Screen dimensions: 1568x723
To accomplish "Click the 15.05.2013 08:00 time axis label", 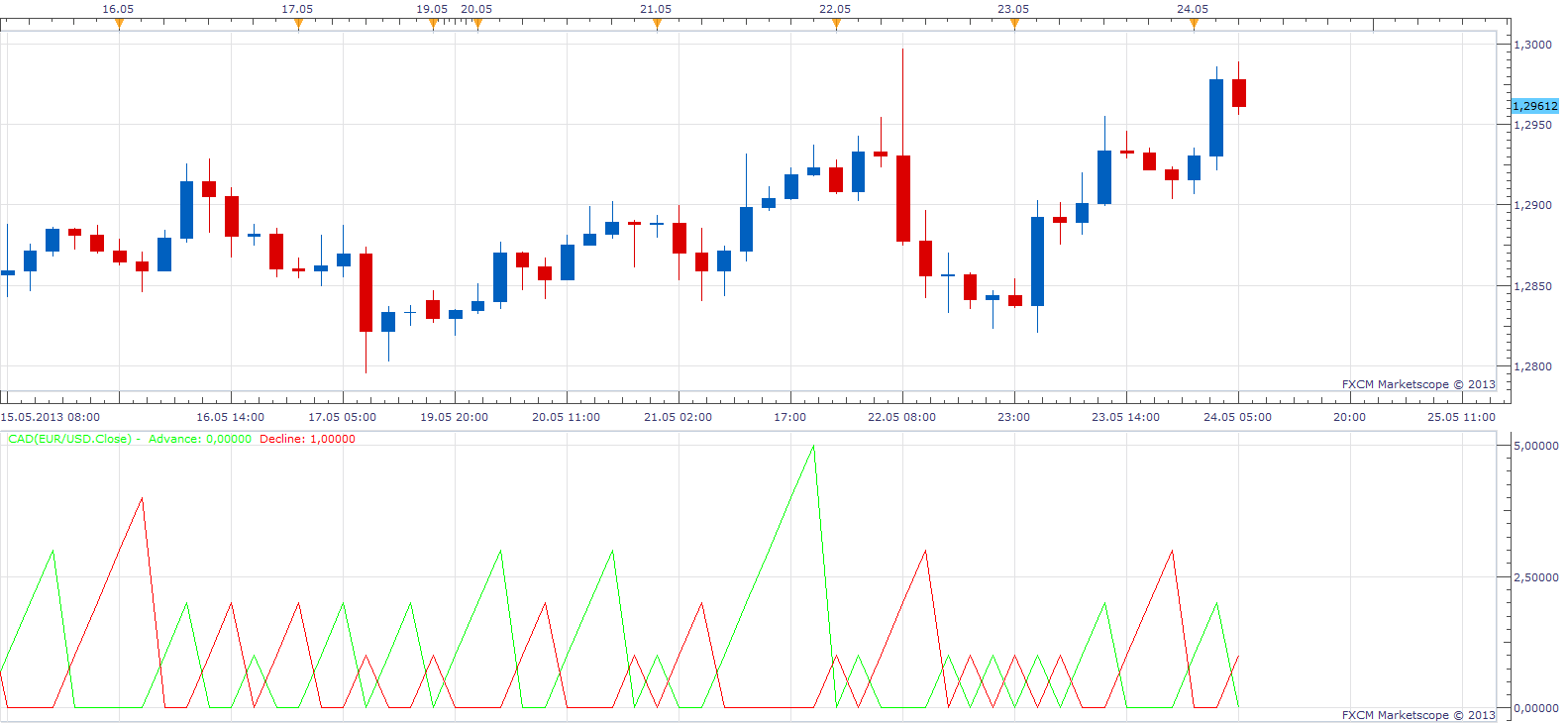I will [x=51, y=417].
